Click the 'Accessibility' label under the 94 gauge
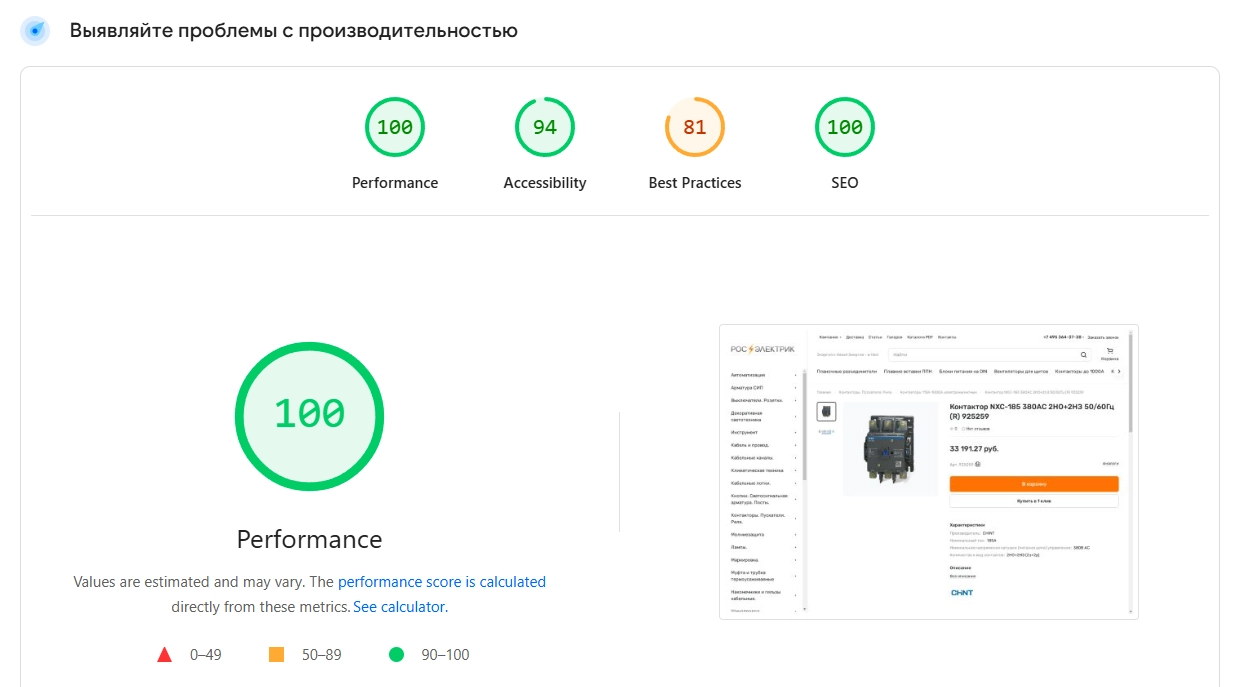This screenshot has width=1241, height=687. click(545, 183)
